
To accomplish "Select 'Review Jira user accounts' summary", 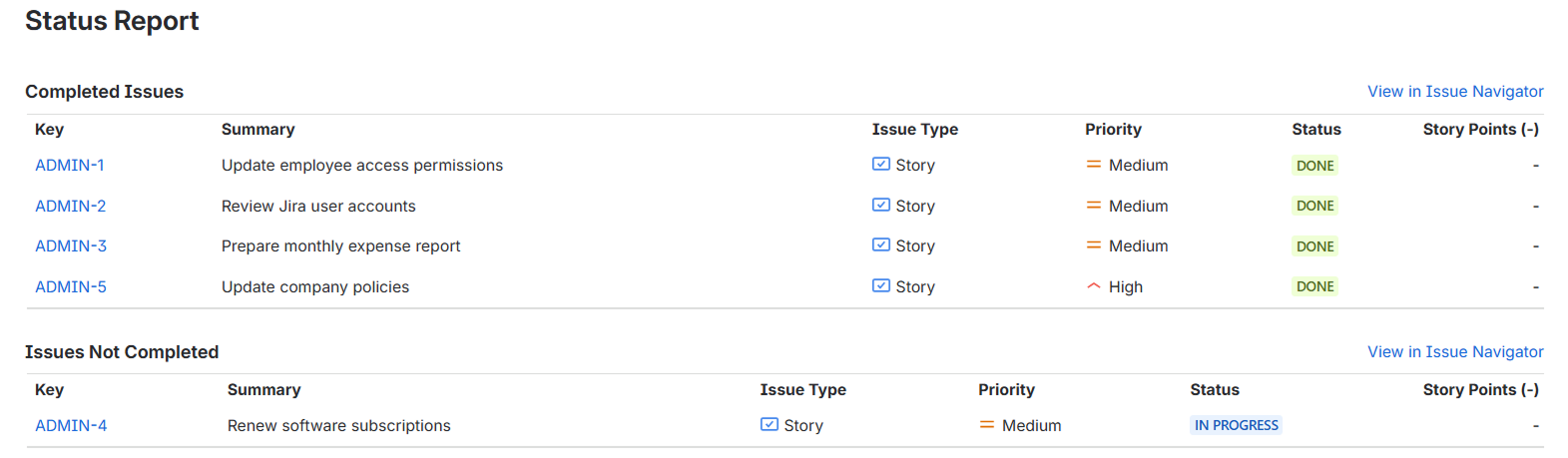I will (x=318, y=207).
